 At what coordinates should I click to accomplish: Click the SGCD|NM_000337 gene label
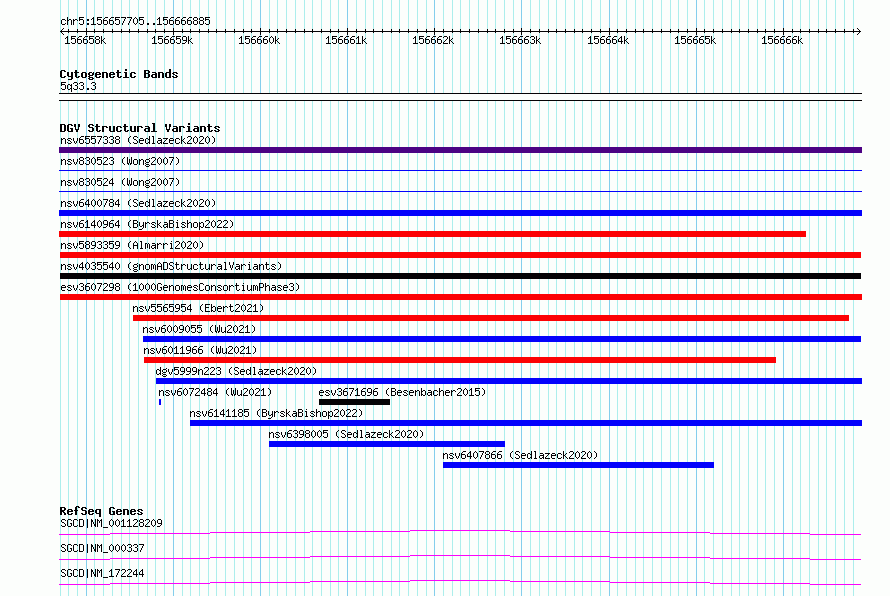[x=102, y=548]
